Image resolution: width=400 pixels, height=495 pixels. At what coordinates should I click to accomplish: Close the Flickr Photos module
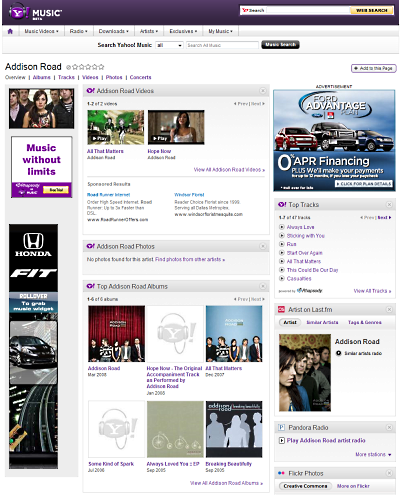[x=389, y=473]
